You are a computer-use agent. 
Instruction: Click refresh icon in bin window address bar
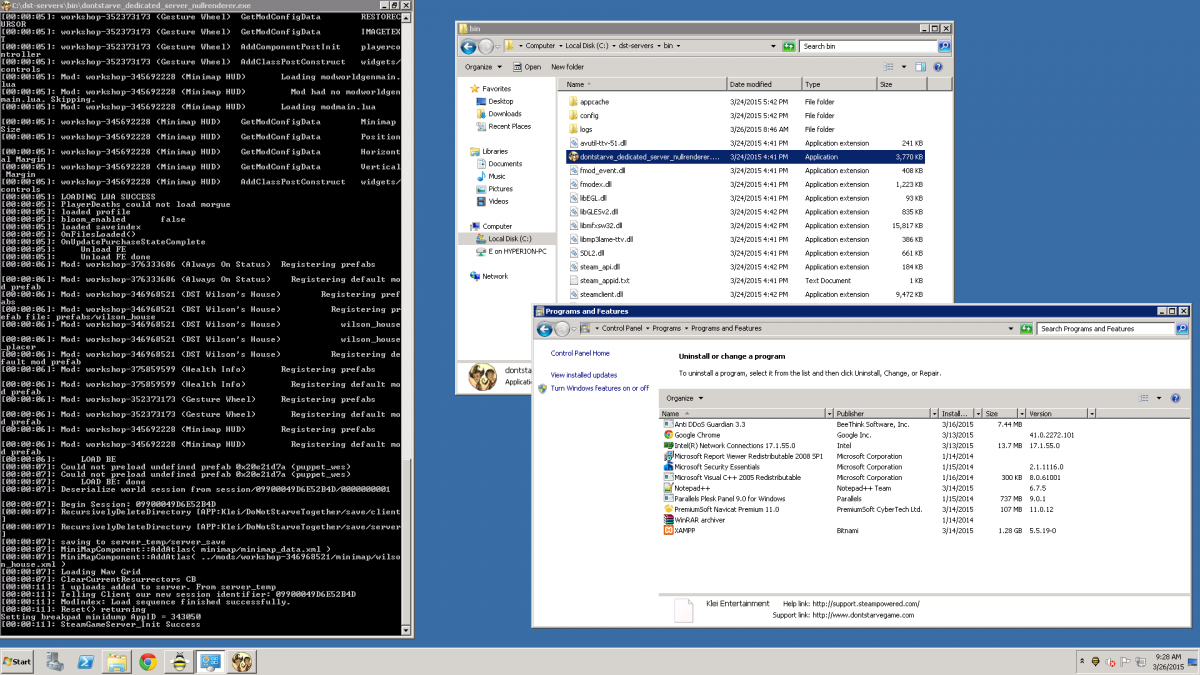pos(789,46)
